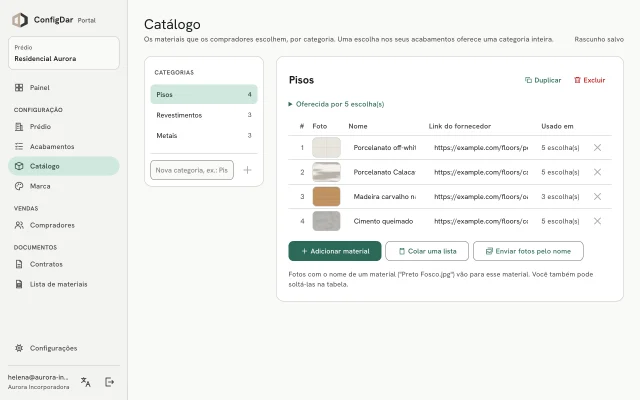Click the logout icon
The width and height of the screenshot is (640, 400).
[109, 382]
